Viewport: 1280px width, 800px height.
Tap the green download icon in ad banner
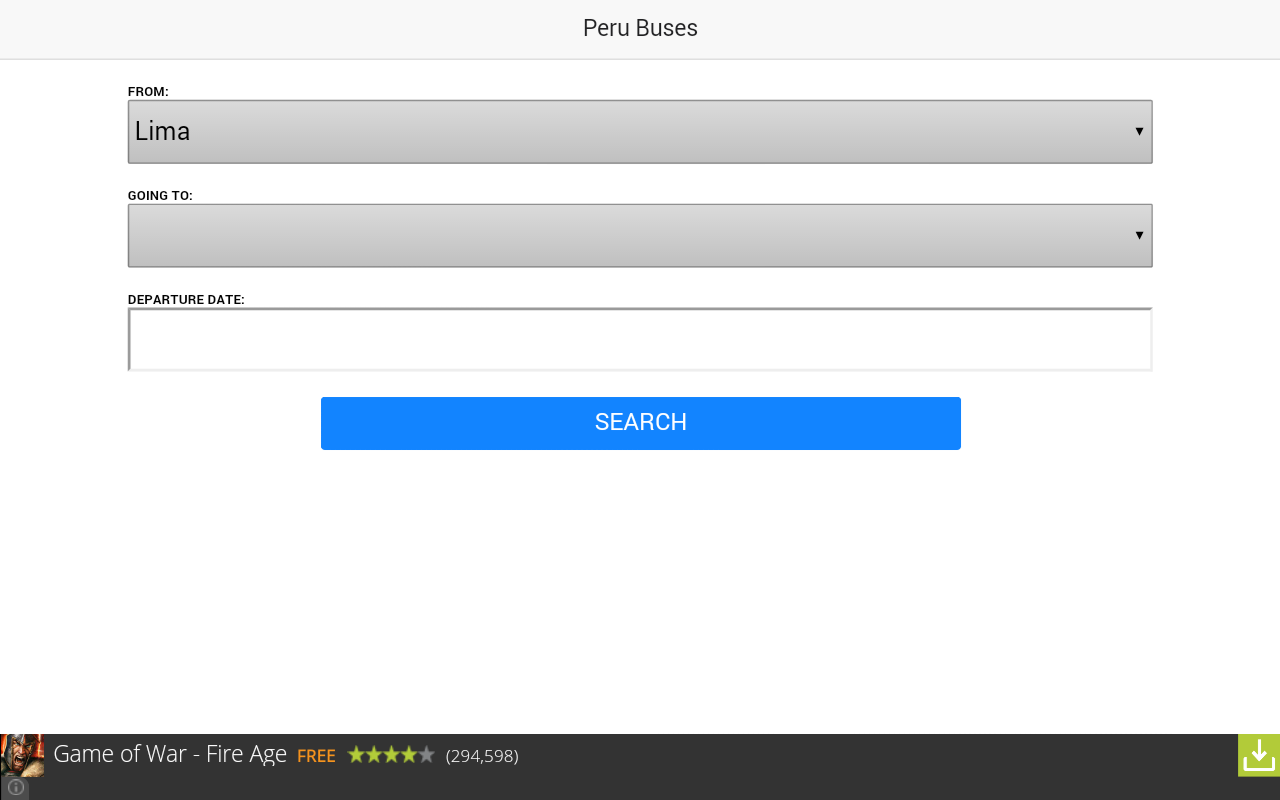[x=1259, y=755]
